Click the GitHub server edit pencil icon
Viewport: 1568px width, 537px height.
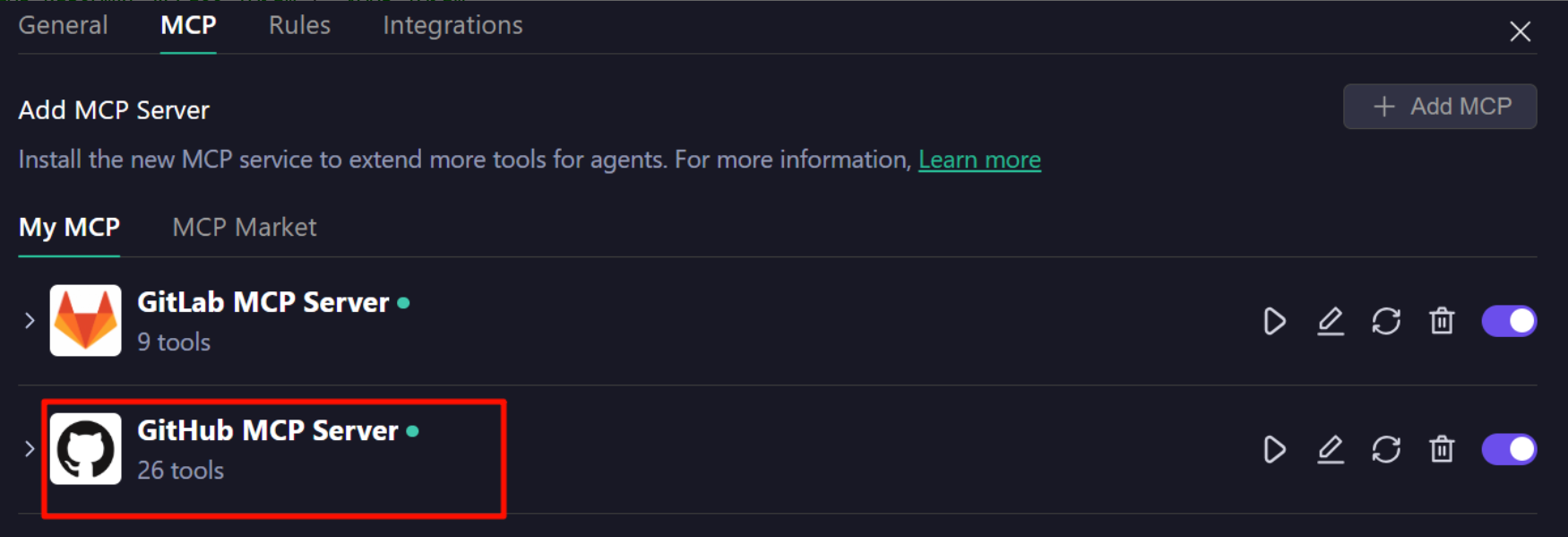click(1331, 449)
